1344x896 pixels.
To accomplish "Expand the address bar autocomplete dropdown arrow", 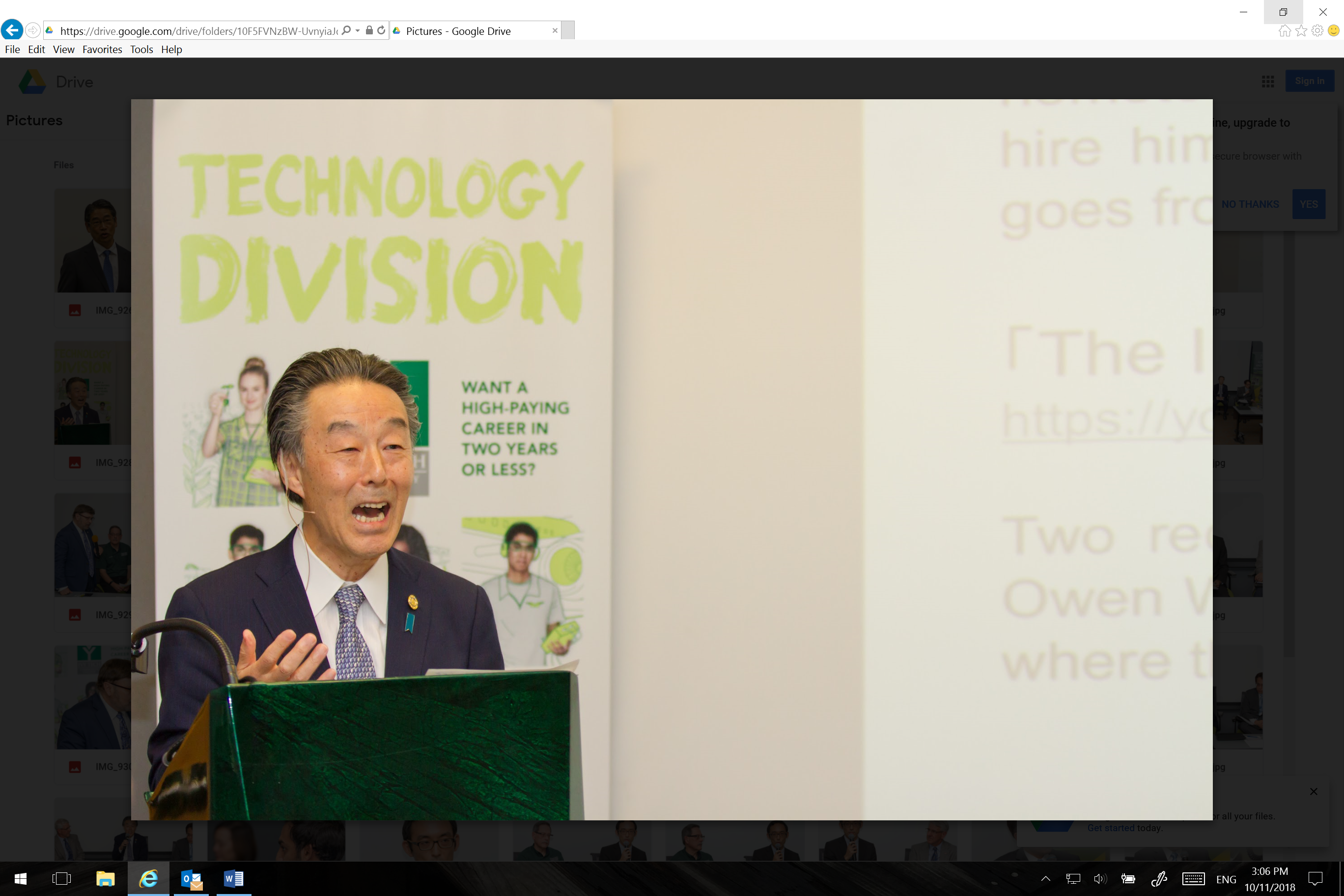I will pos(358,30).
